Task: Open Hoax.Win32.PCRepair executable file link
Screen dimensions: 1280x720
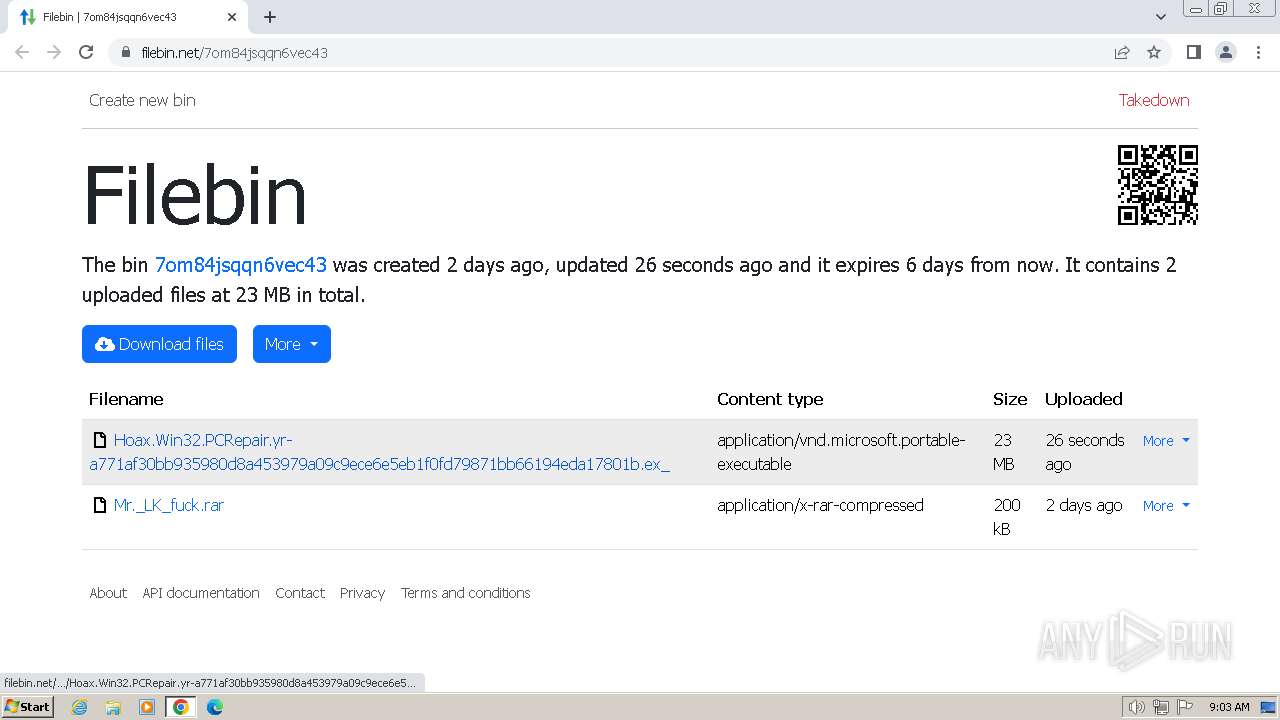Action: [380, 452]
